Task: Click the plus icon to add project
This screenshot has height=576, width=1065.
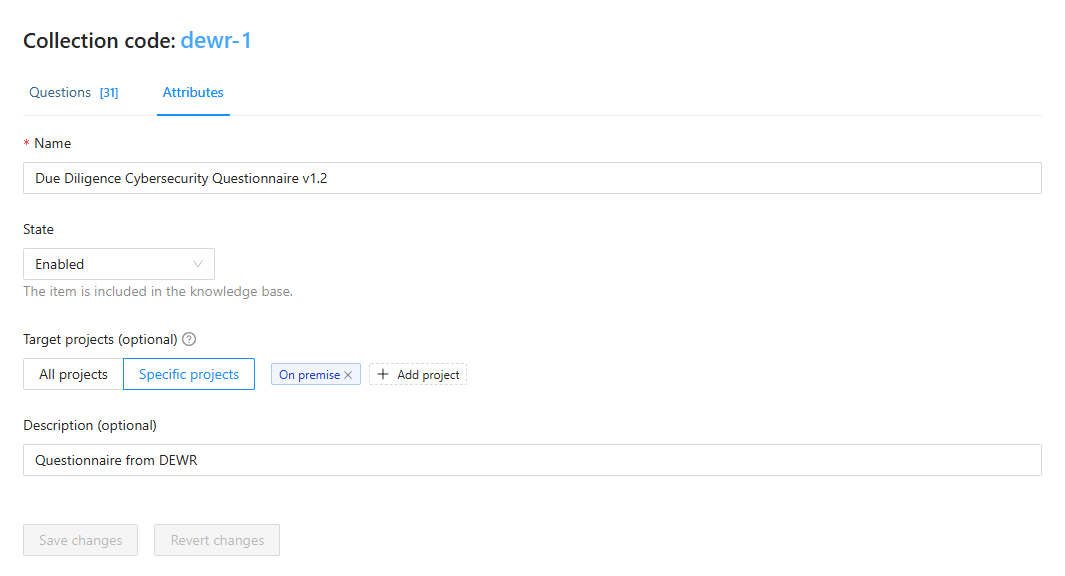Action: pyautogui.click(x=383, y=375)
